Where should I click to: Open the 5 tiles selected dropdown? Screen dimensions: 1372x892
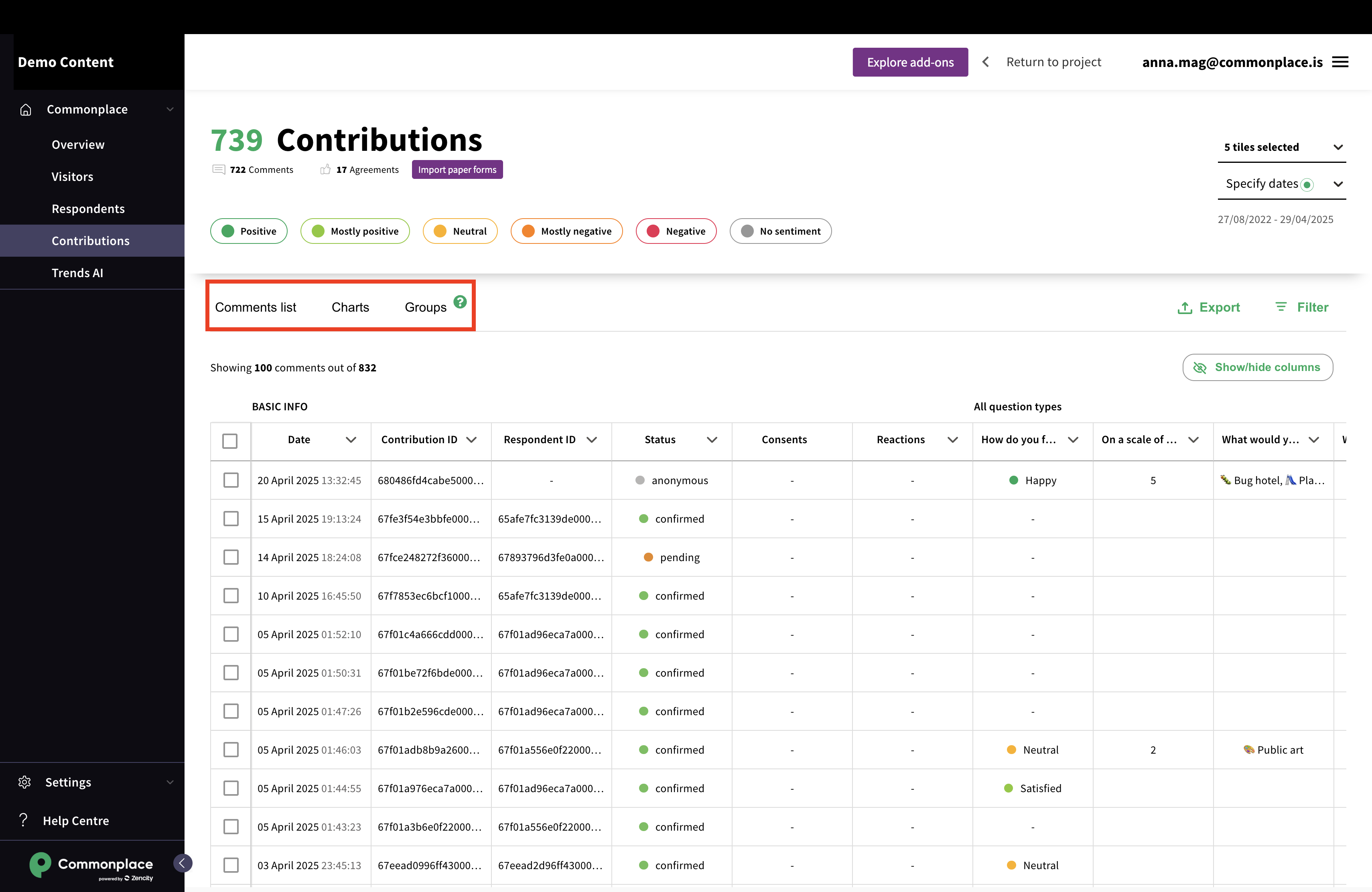(x=1281, y=147)
